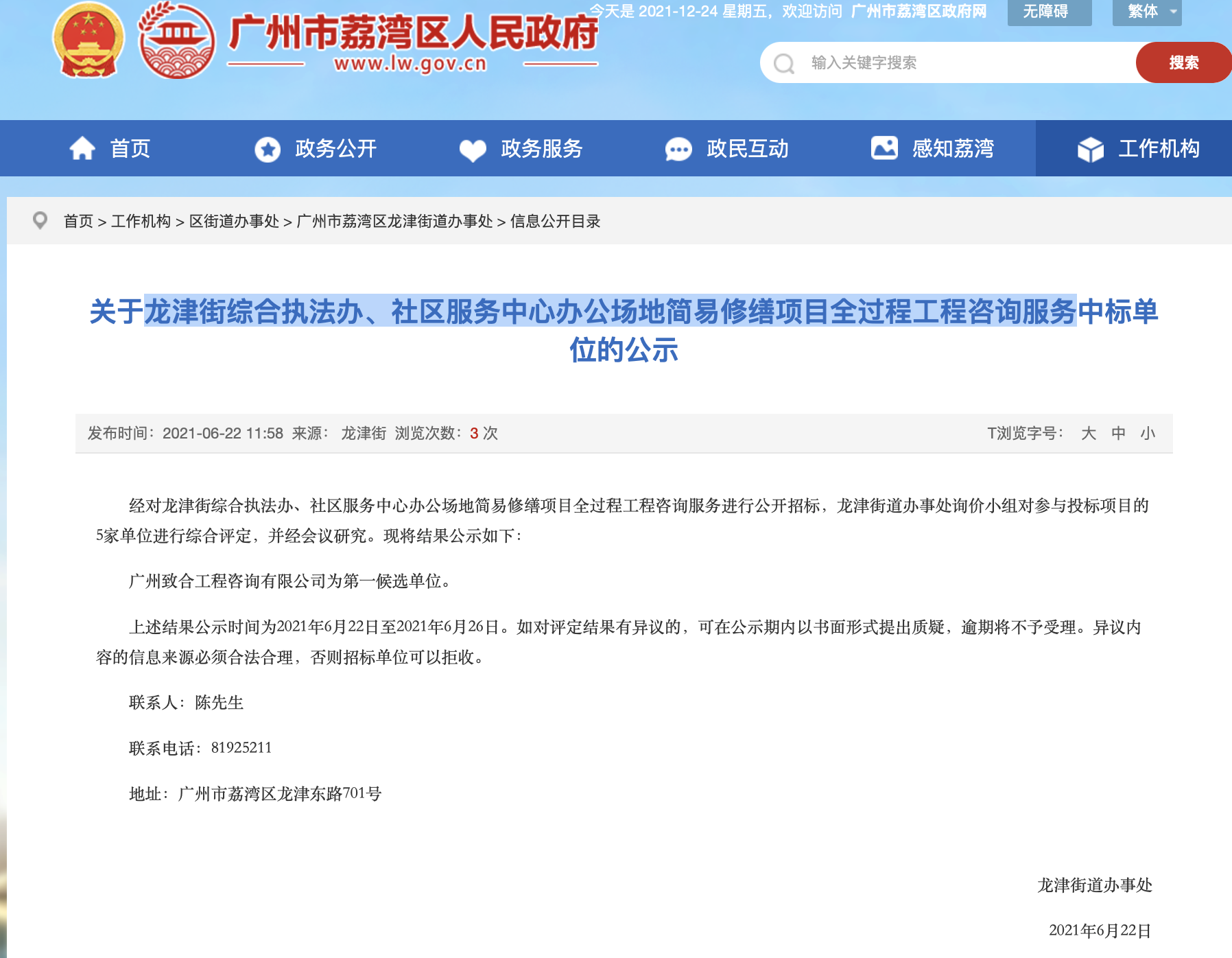Open the 繁体 language dropdown
Image resolution: width=1232 pixels, height=958 pixels.
tap(1147, 12)
